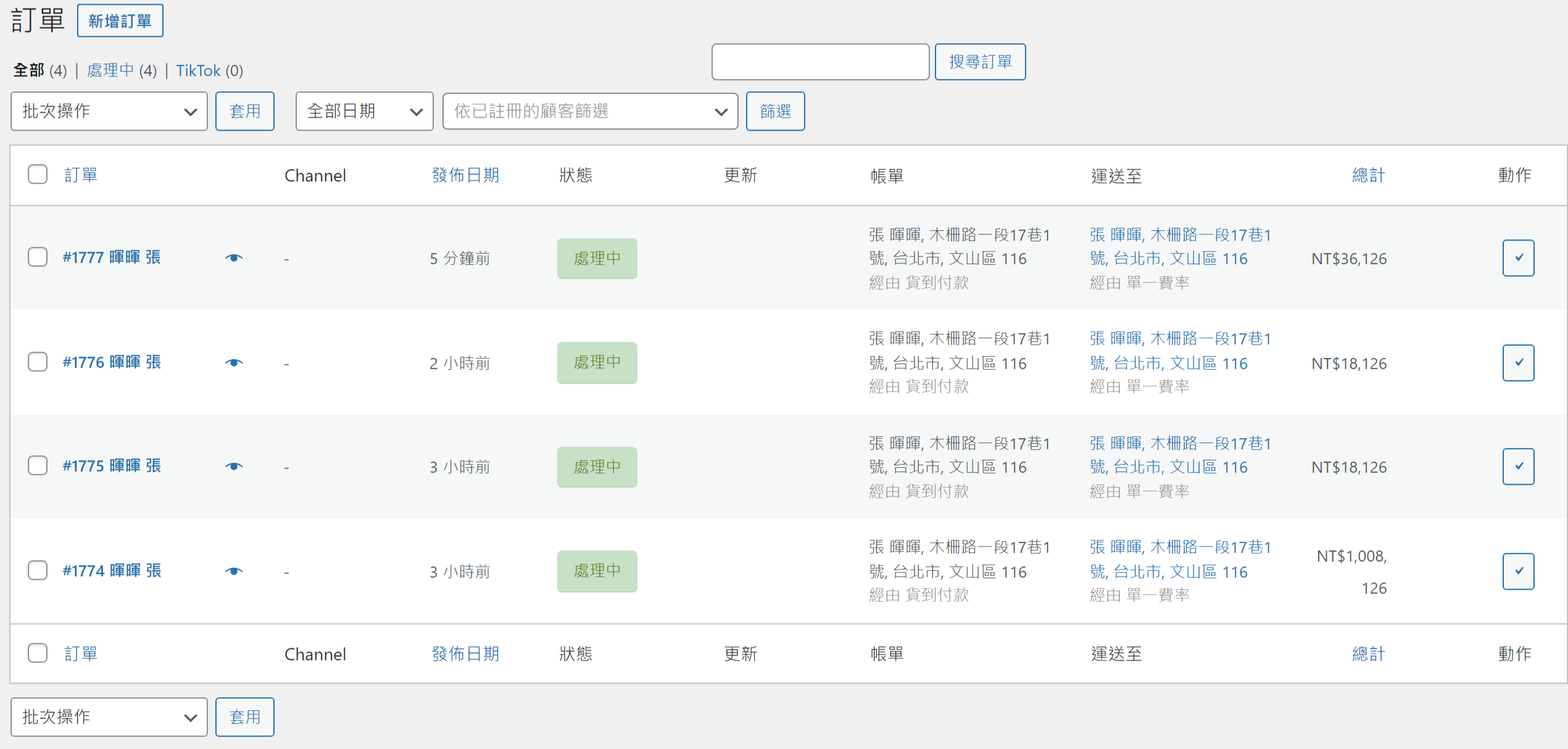Image resolution: width=1568 pixels, height=749 pixels.
Task: Mark order #1775 complete with checkmark icon
Action: [1518, 466]
